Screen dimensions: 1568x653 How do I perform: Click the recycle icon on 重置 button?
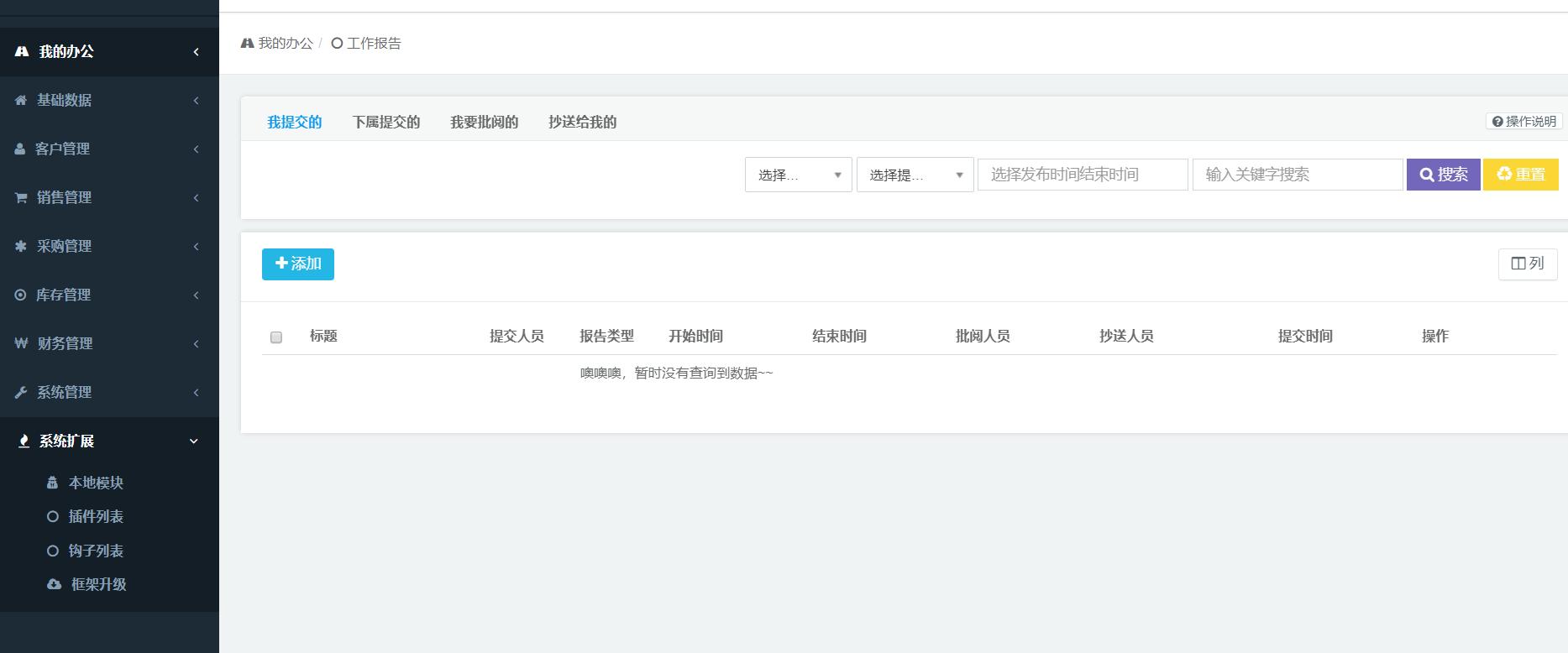pos(1504,174)
